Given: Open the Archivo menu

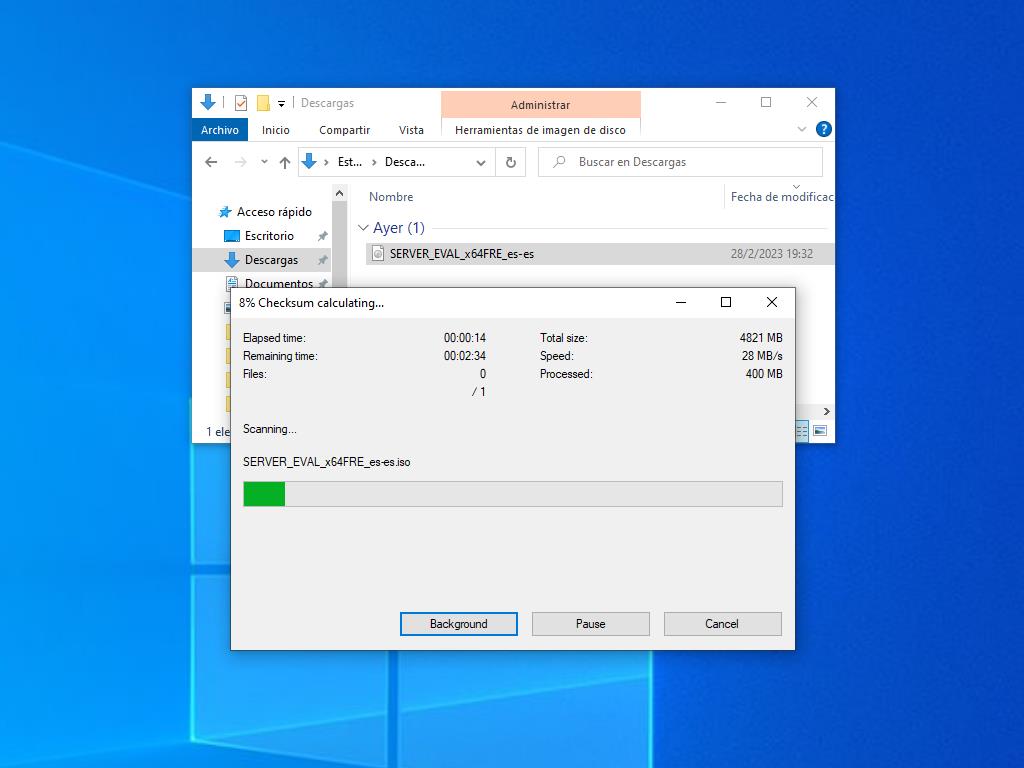Looking at the screenshot, I should [219, 130].
